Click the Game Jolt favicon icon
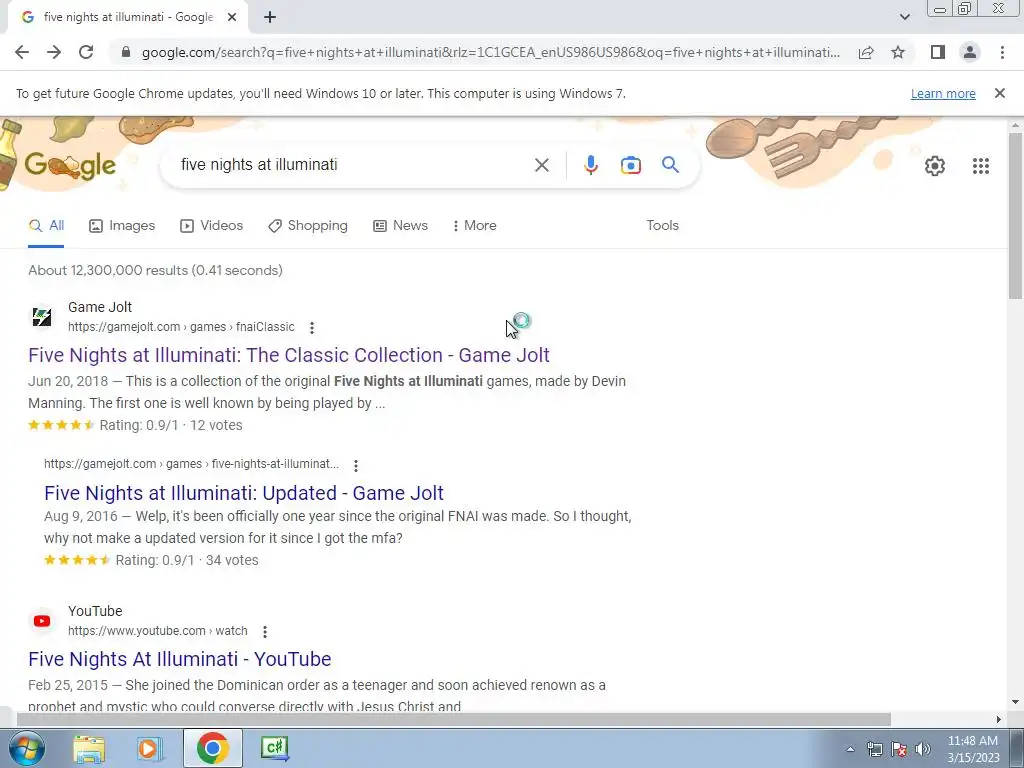 (42, 317)
